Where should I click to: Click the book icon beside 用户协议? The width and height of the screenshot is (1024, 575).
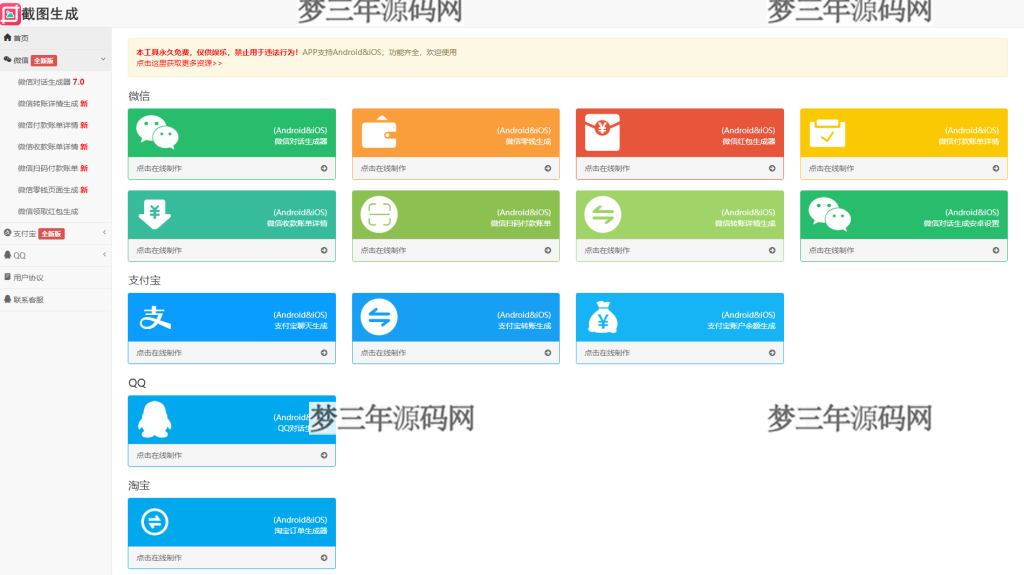(7, 277)
